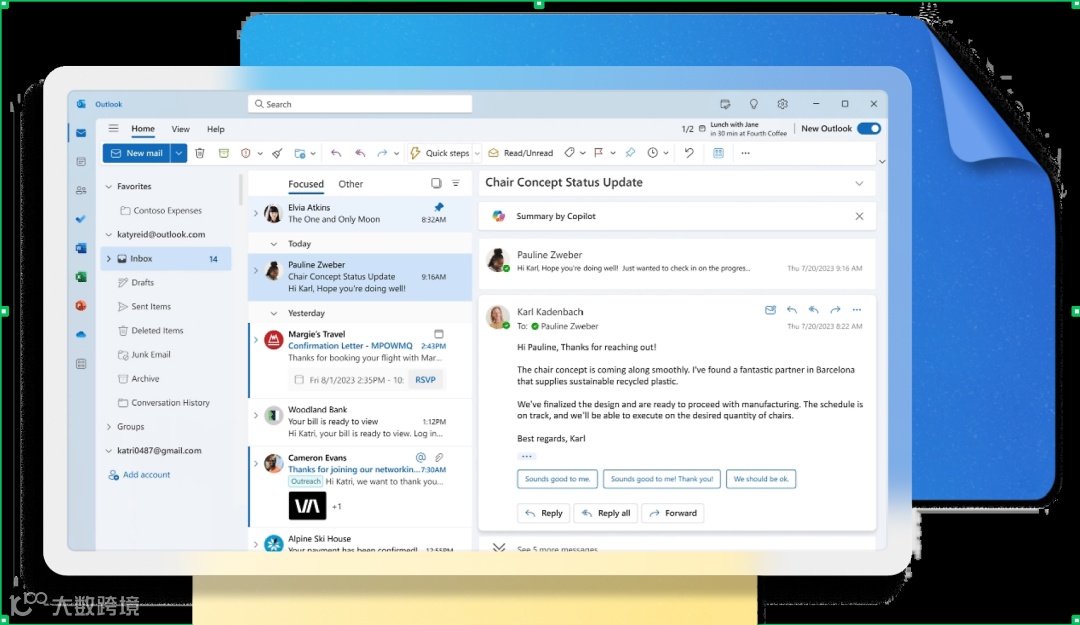
Task: Click the select-all checkbox icon above message list
Action: click(x=436, y=183)
